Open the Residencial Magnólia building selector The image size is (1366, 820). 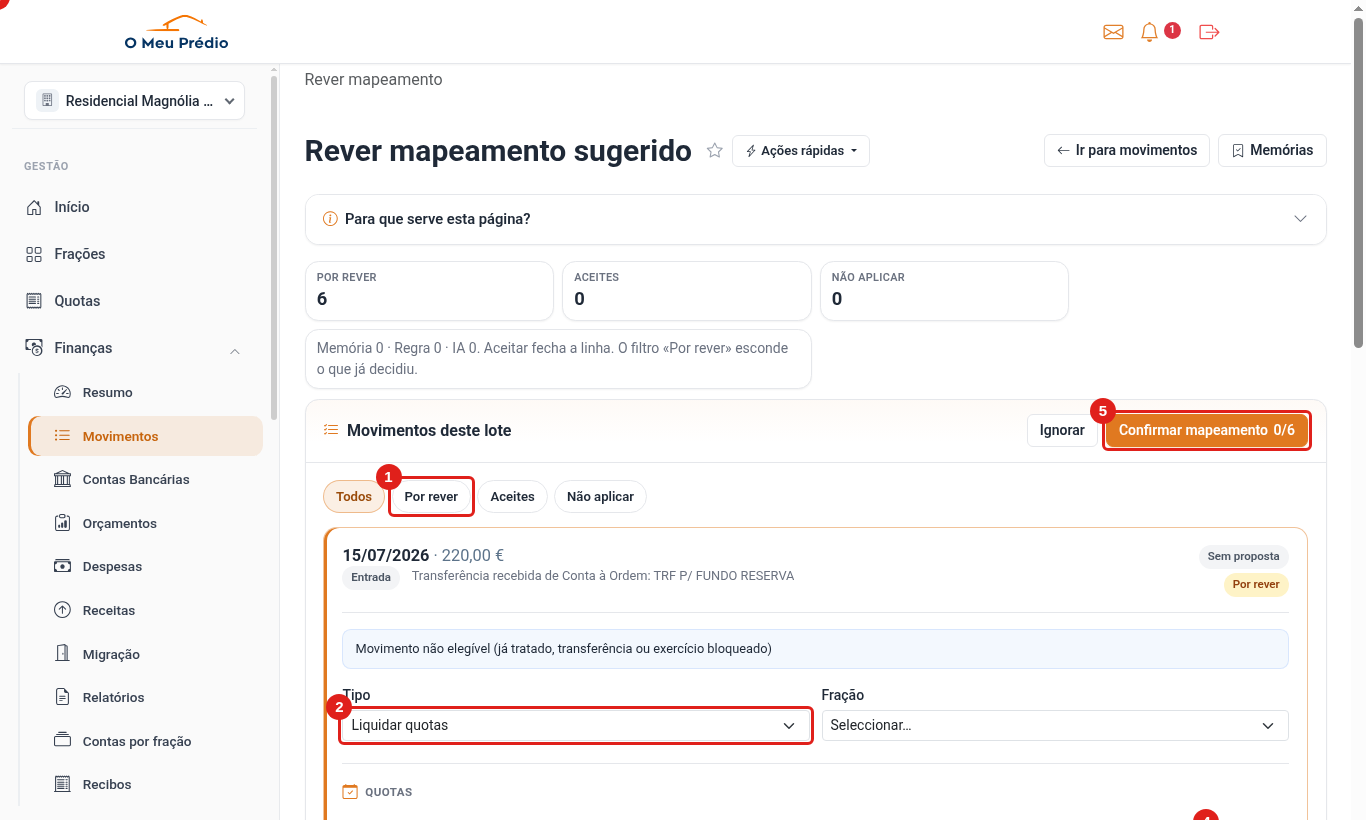tap(134, 101)
